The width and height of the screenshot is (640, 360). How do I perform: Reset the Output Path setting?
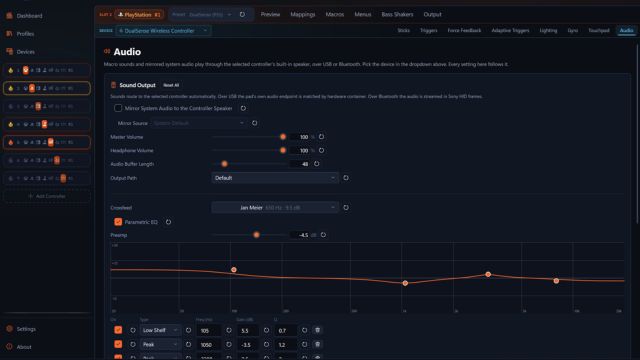click(x=346, y=178)
